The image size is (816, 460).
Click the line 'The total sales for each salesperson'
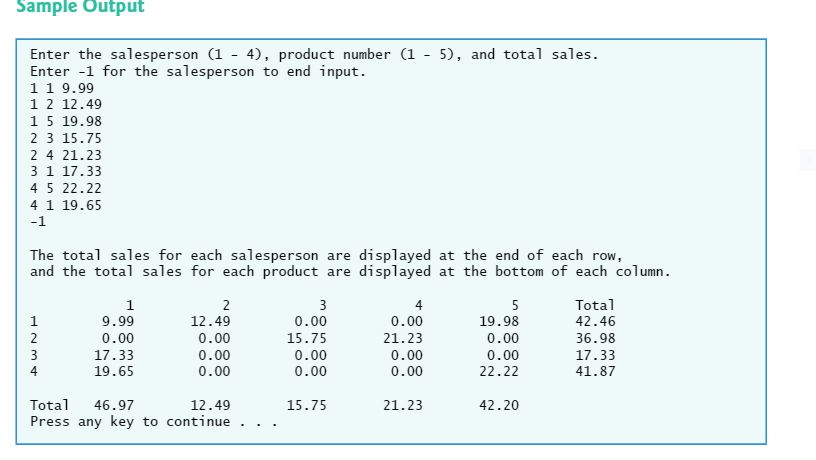tap(326, 255)
